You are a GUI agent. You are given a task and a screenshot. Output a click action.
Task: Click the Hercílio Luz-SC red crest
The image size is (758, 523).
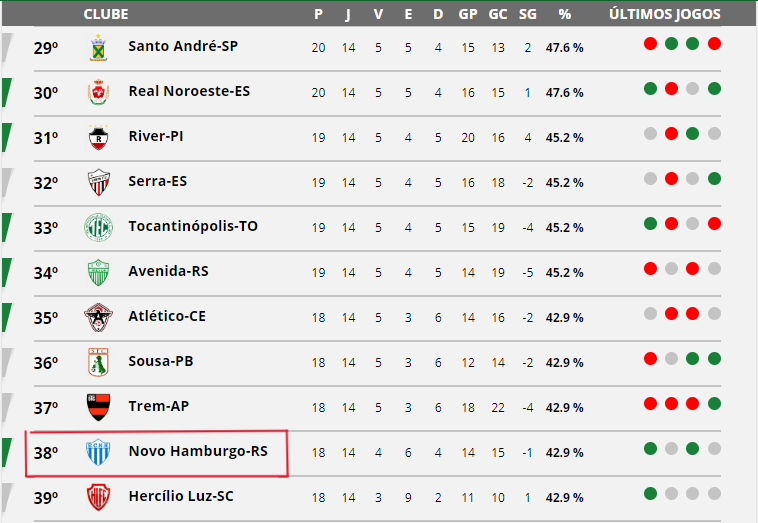coord(99,497)
